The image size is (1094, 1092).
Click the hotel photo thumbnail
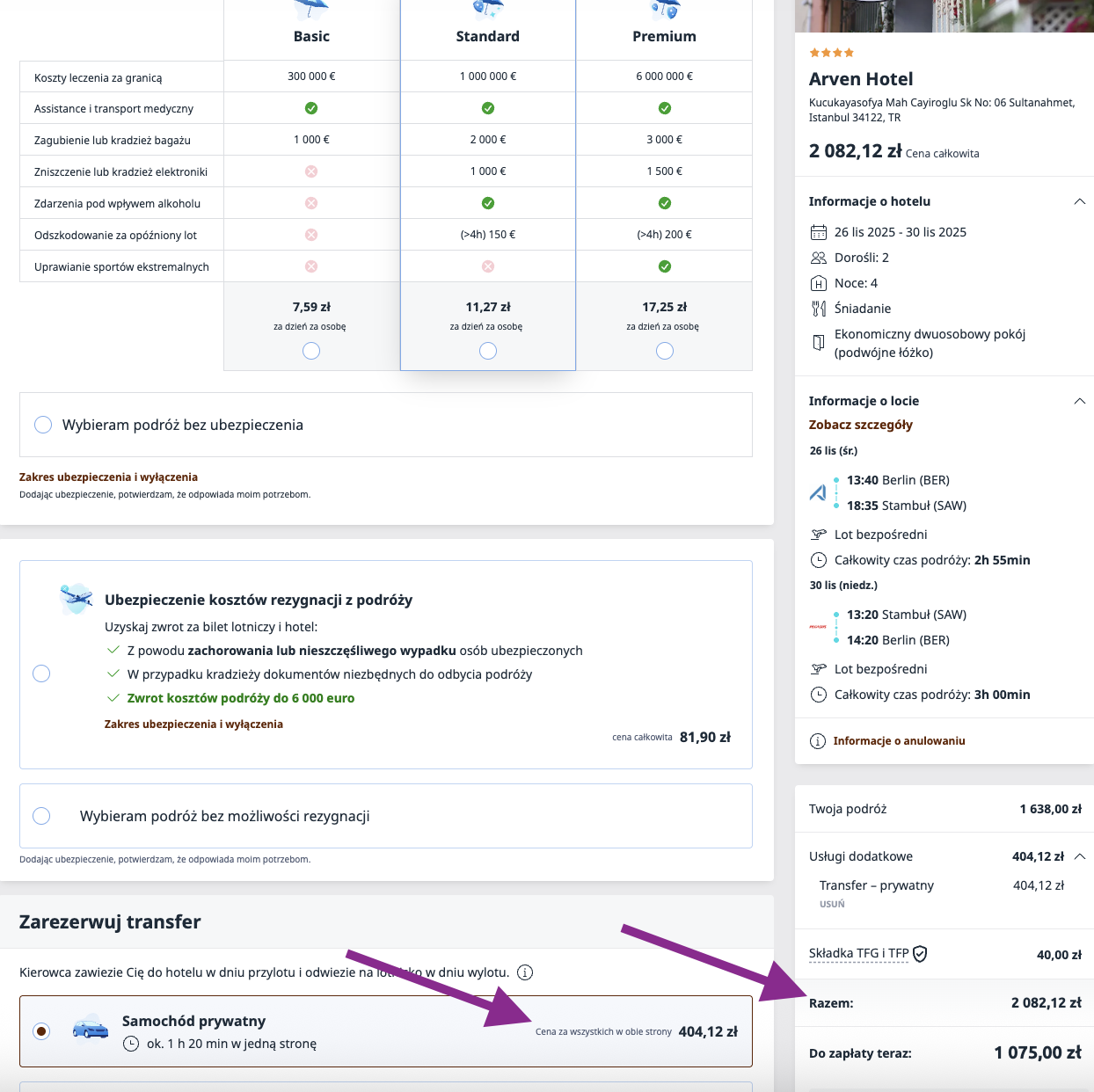(x=944, y=16)
